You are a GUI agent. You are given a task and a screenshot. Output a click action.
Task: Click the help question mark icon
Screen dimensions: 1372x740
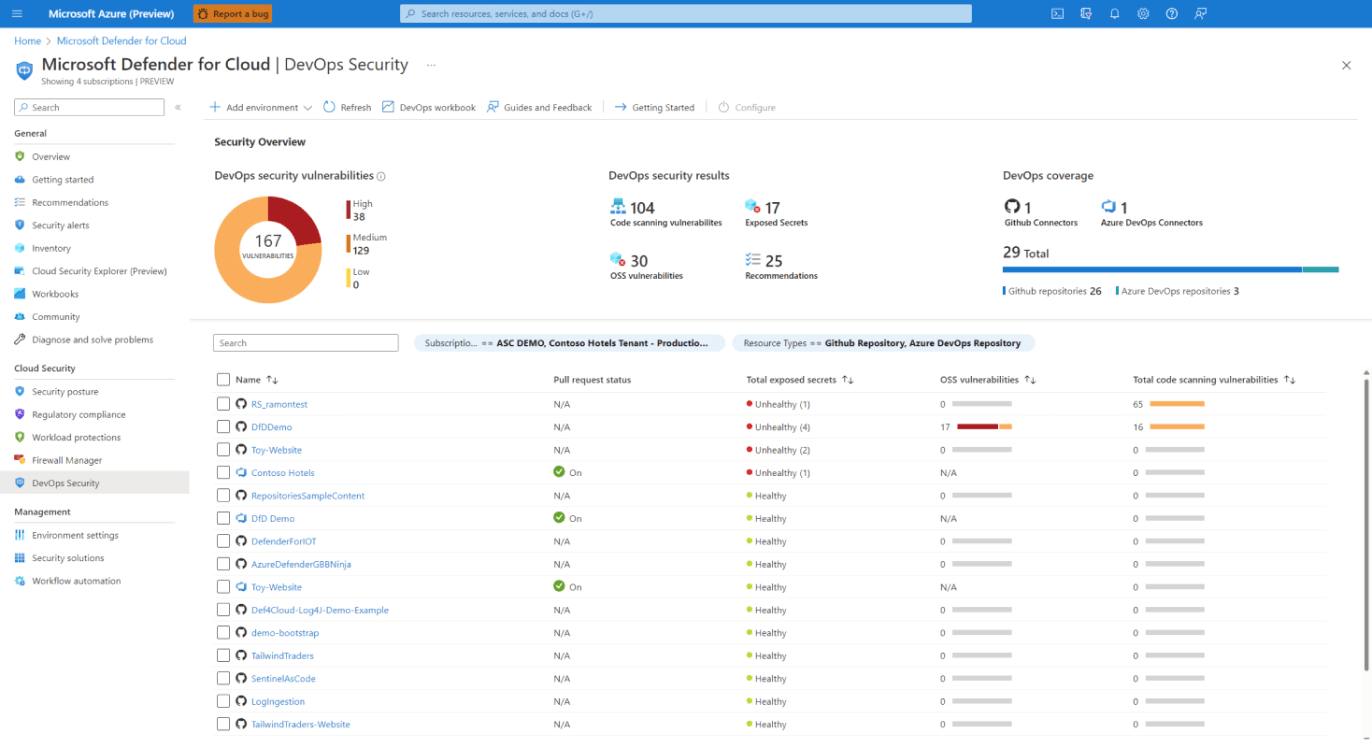coord(1172,14)
